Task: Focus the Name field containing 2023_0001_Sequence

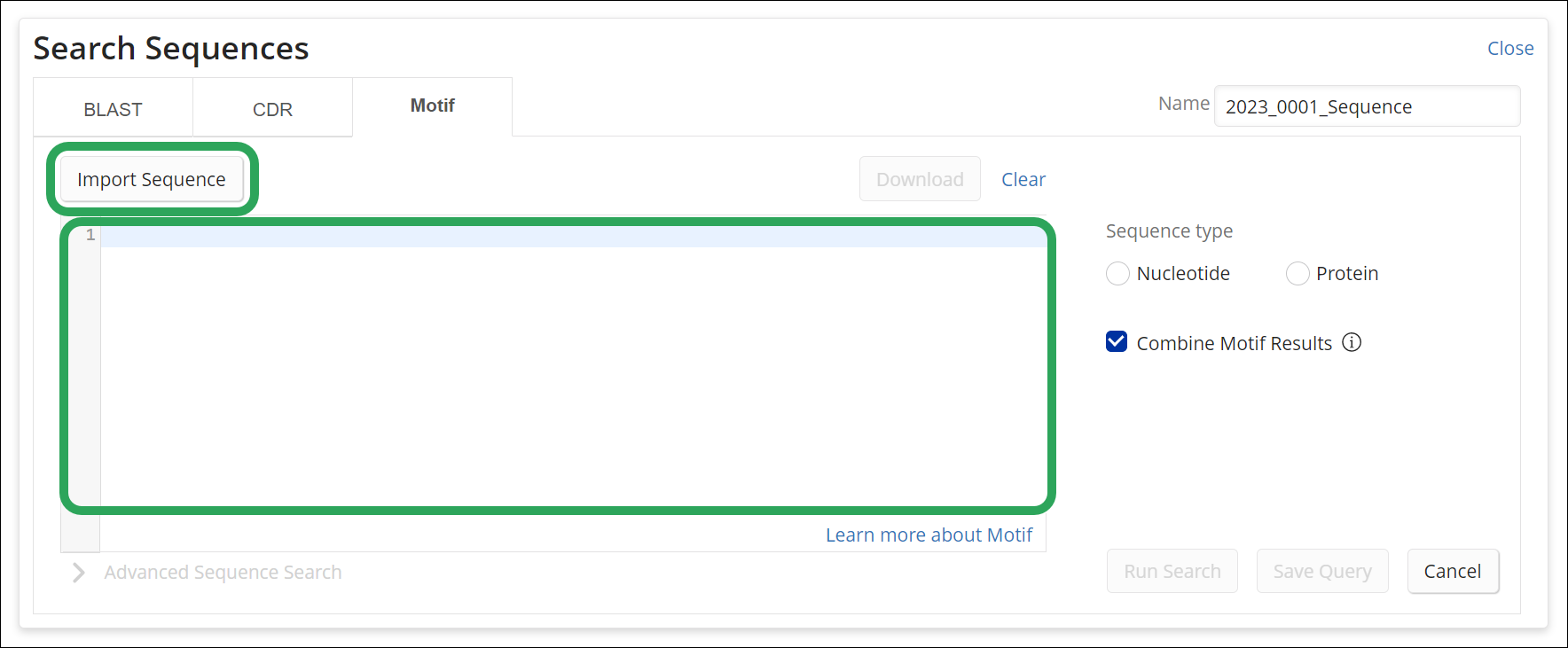Action: pyautogui.click(x=1366, y=107)
